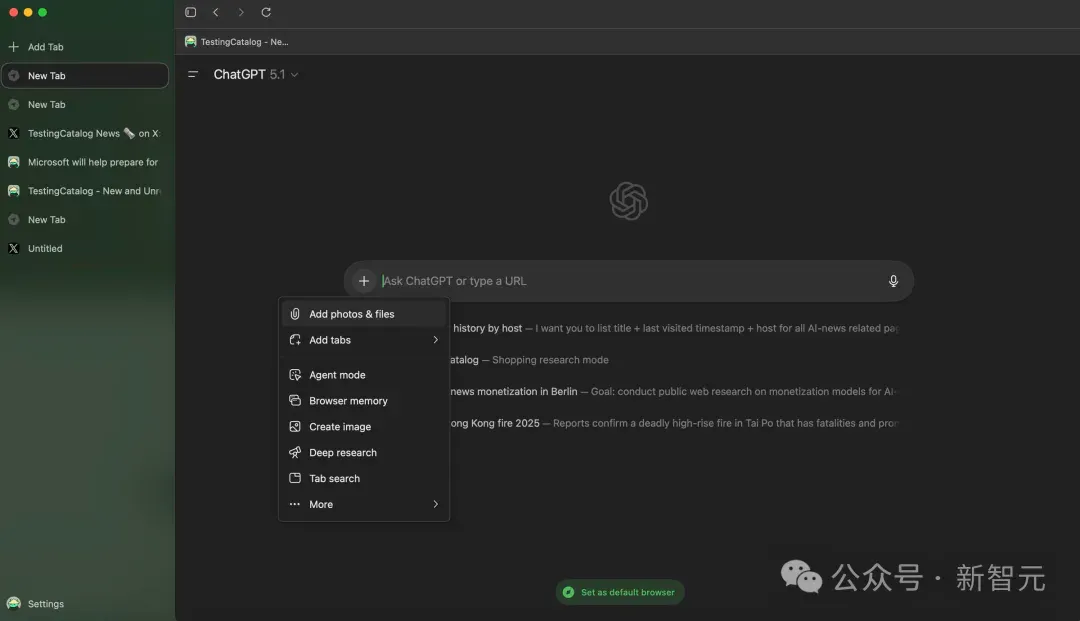Viewport: 1080px width, 621px height.
Task: Click the plus icon beside Add Tab
Action: pos(13,47)
